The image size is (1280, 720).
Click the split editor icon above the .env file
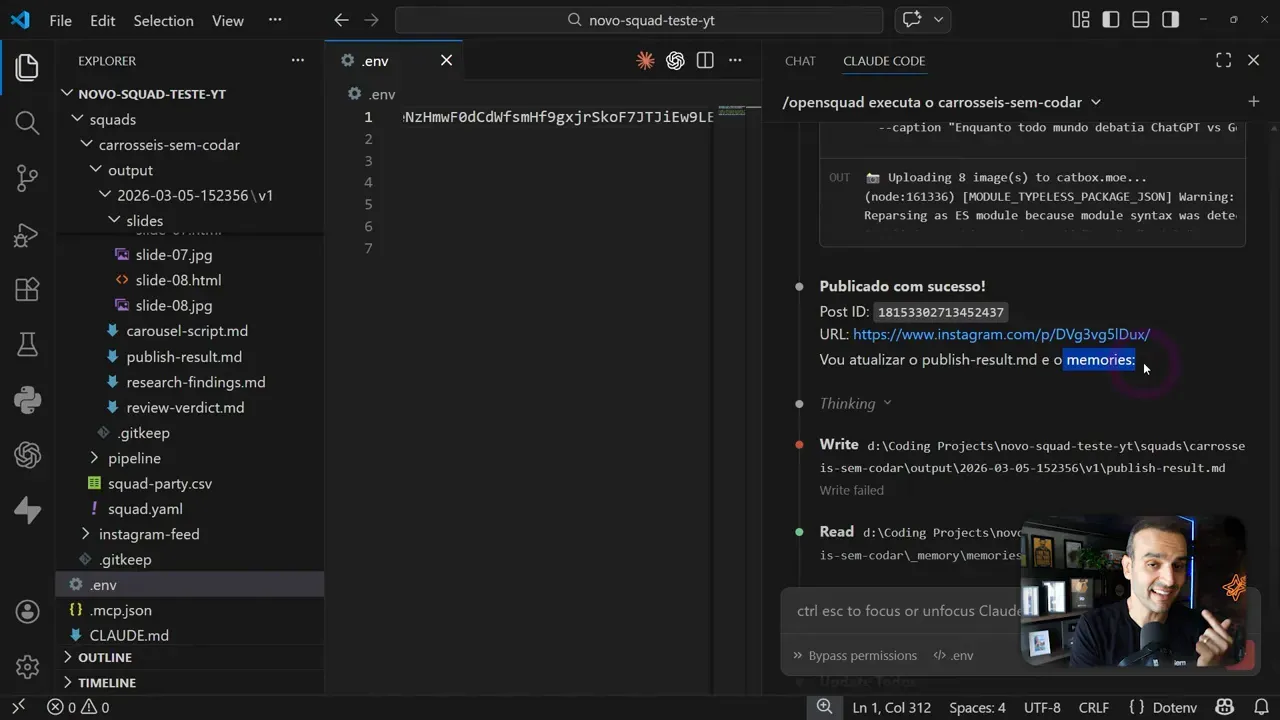point(705,60)
